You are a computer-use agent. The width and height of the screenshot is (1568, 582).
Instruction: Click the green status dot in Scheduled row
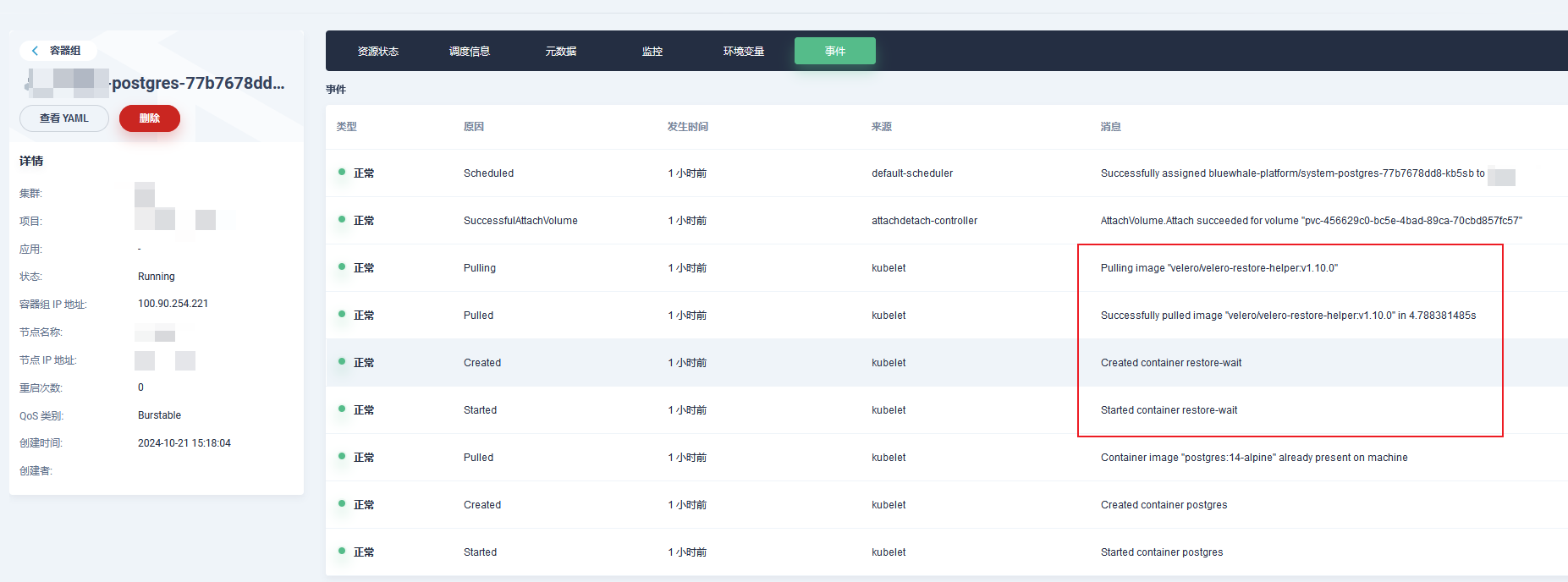[342, 173]
